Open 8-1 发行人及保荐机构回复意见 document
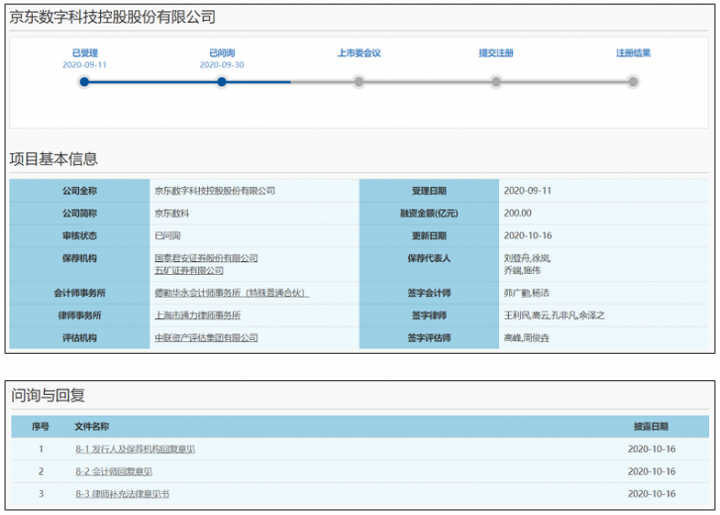720x515 pixels. pos(135,449)
